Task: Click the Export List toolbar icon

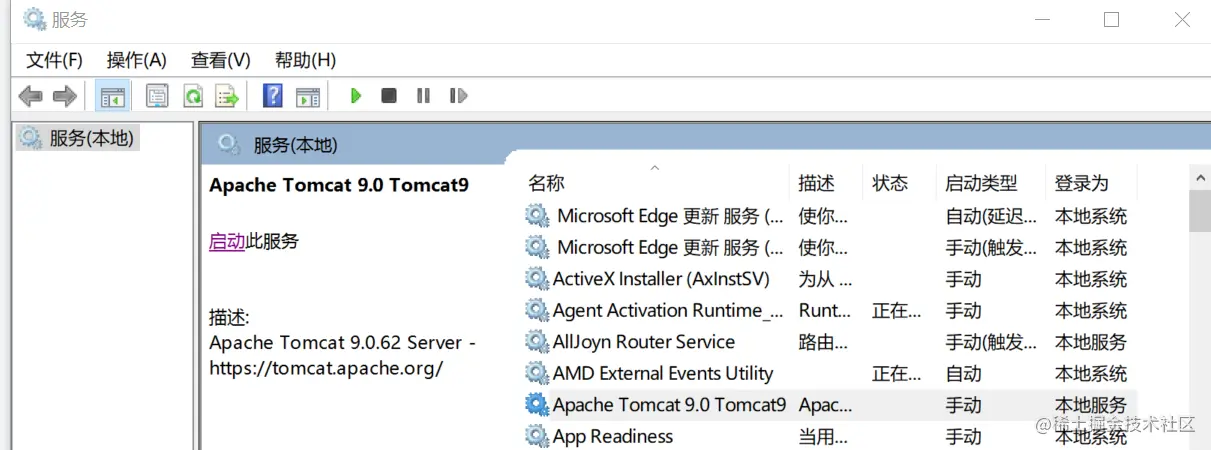Action: (x=227, y=96)
